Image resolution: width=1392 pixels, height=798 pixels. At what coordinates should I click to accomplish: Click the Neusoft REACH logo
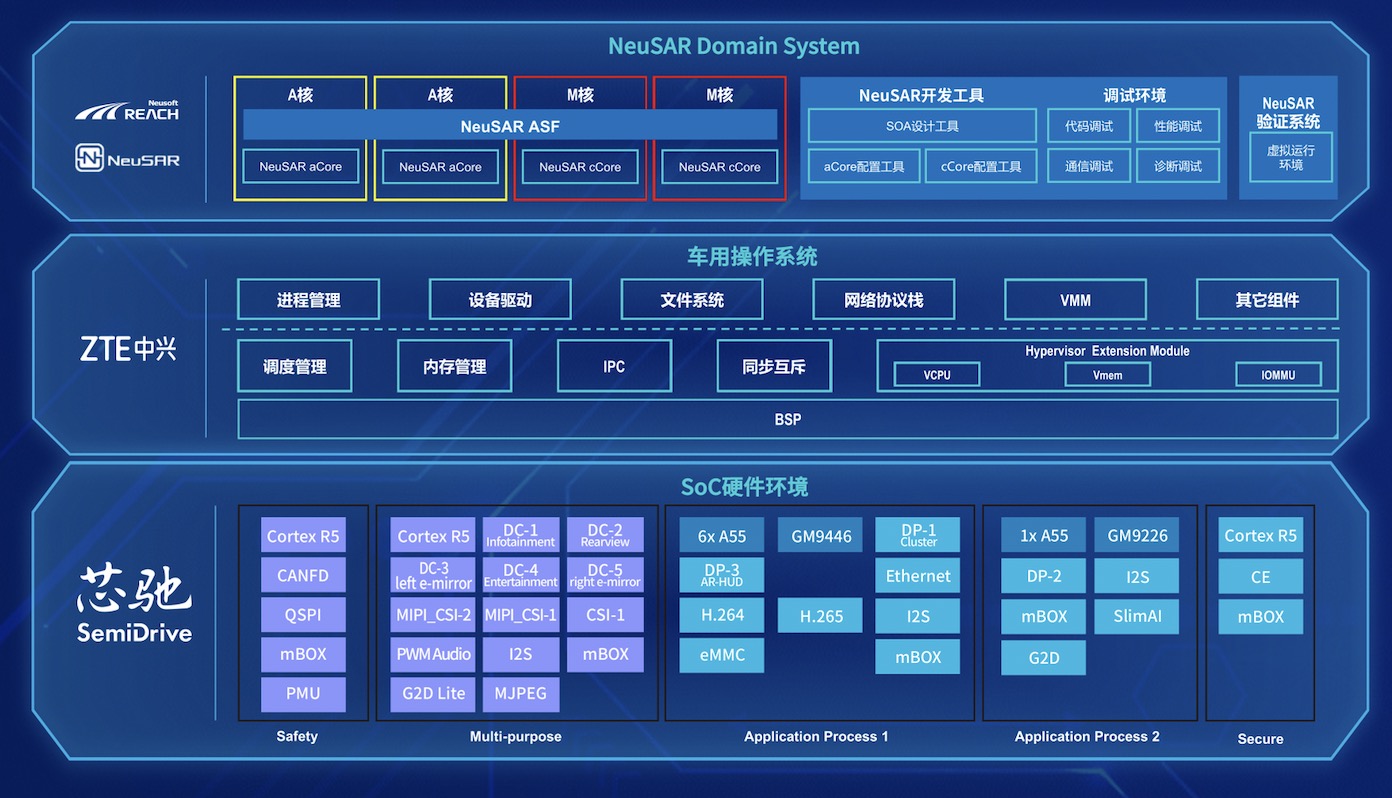pos(127,111)
